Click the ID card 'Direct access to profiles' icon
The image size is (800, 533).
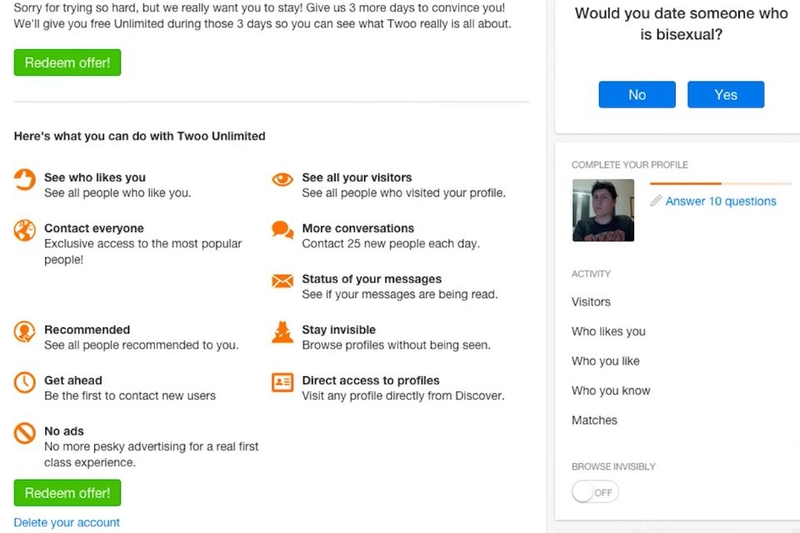282,383
